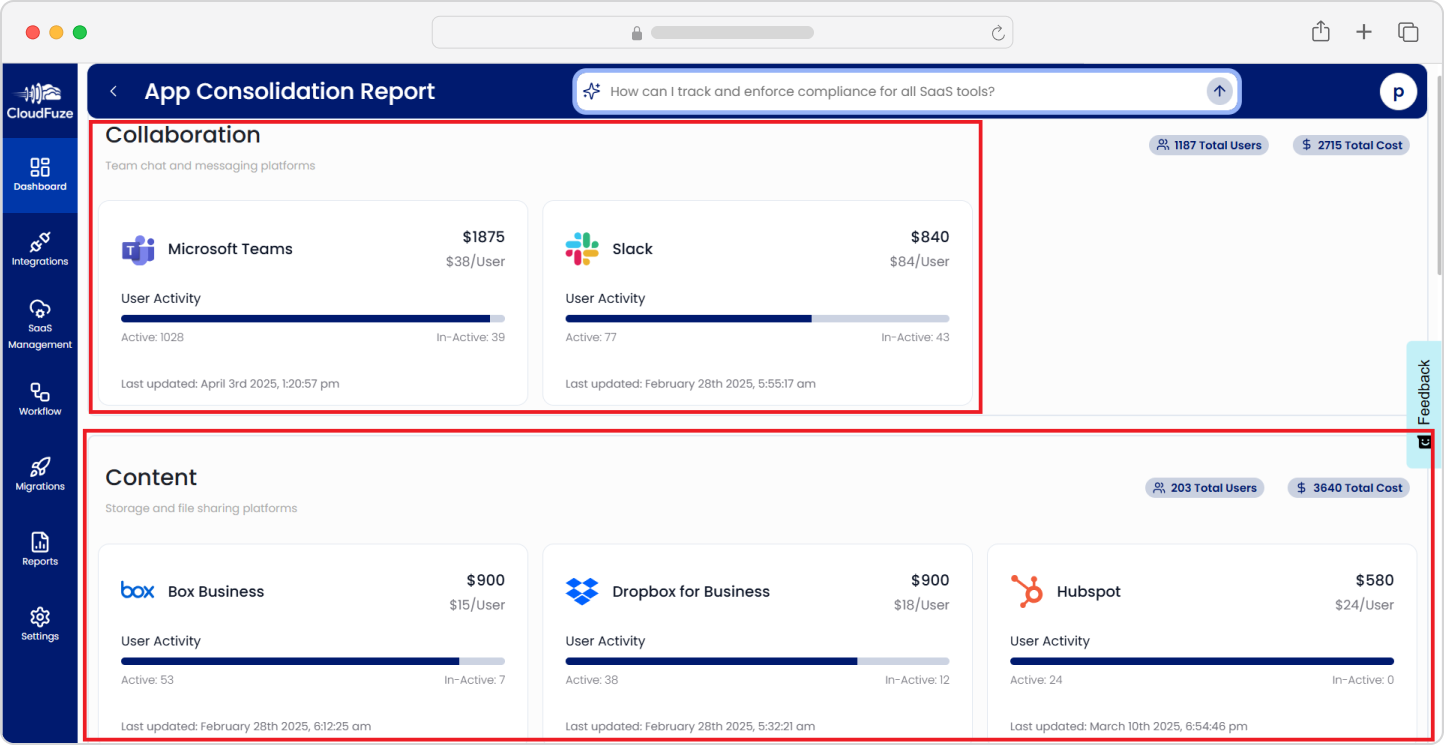The height and width of the screenshot is (745, 1444).
Task: Go back using header arrow
Action: [x=114, y=91]
